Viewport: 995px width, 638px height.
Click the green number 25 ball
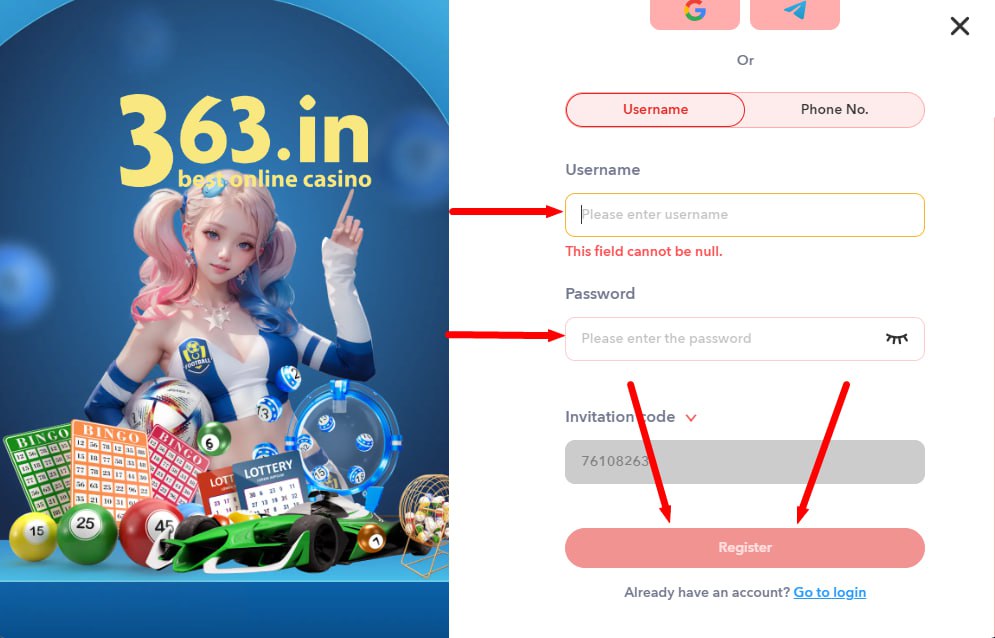(x=86, y=533)
